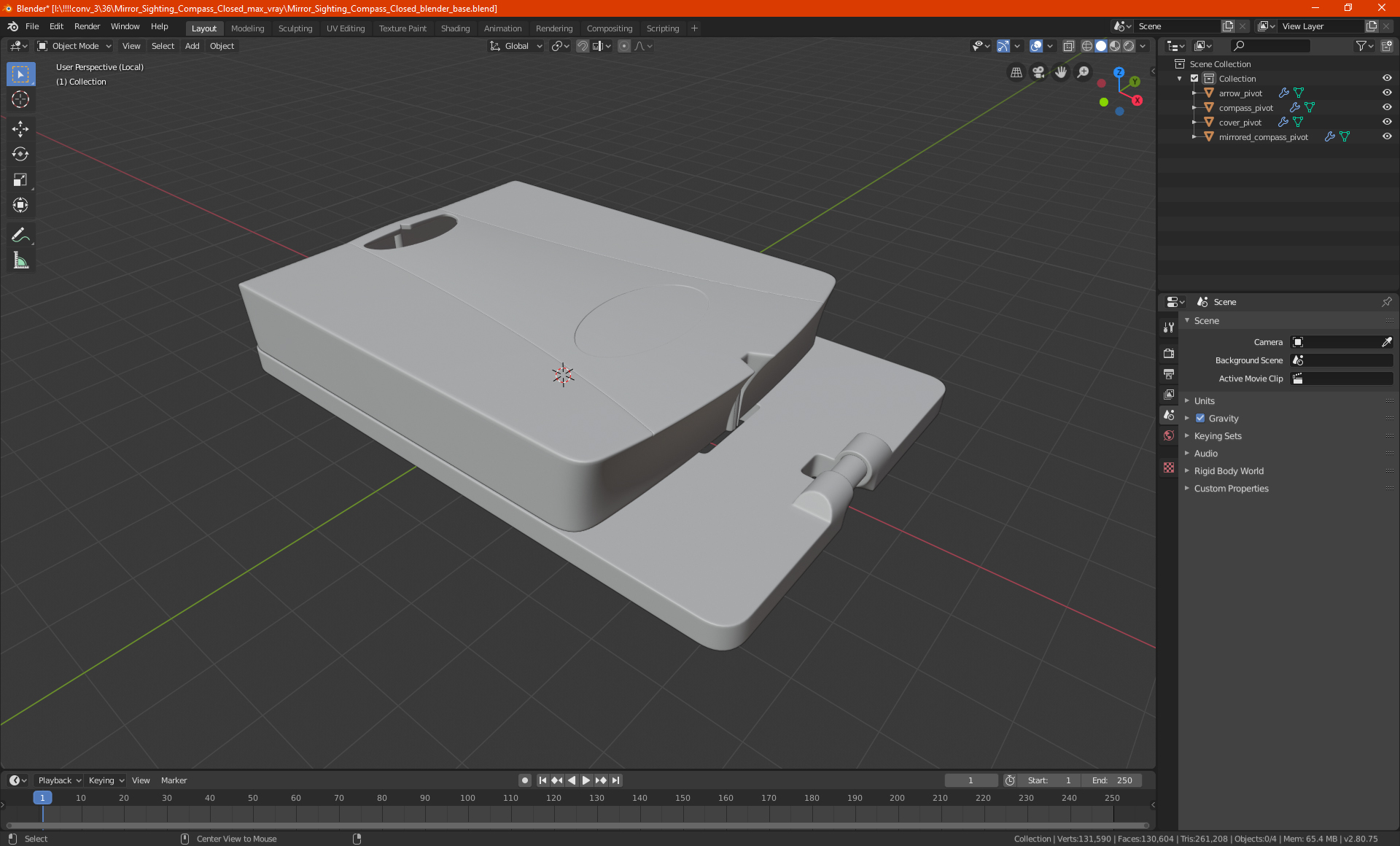Click the timeline horizontal scrollbar
Image resolution: width=1400 pixels, height=846 pixels.
pos(577,826)
